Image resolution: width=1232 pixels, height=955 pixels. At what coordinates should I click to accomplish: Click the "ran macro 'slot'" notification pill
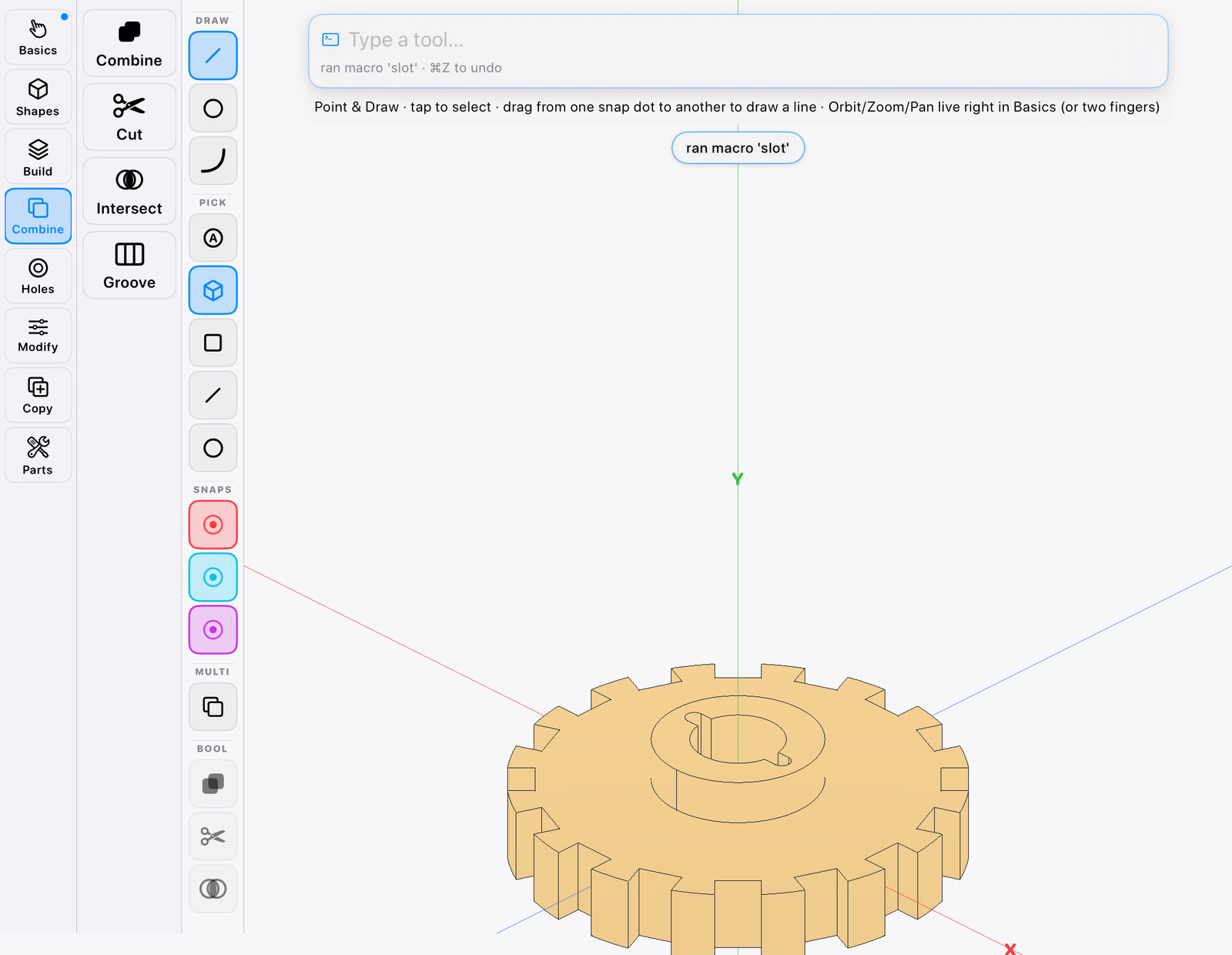click(738, 148)
